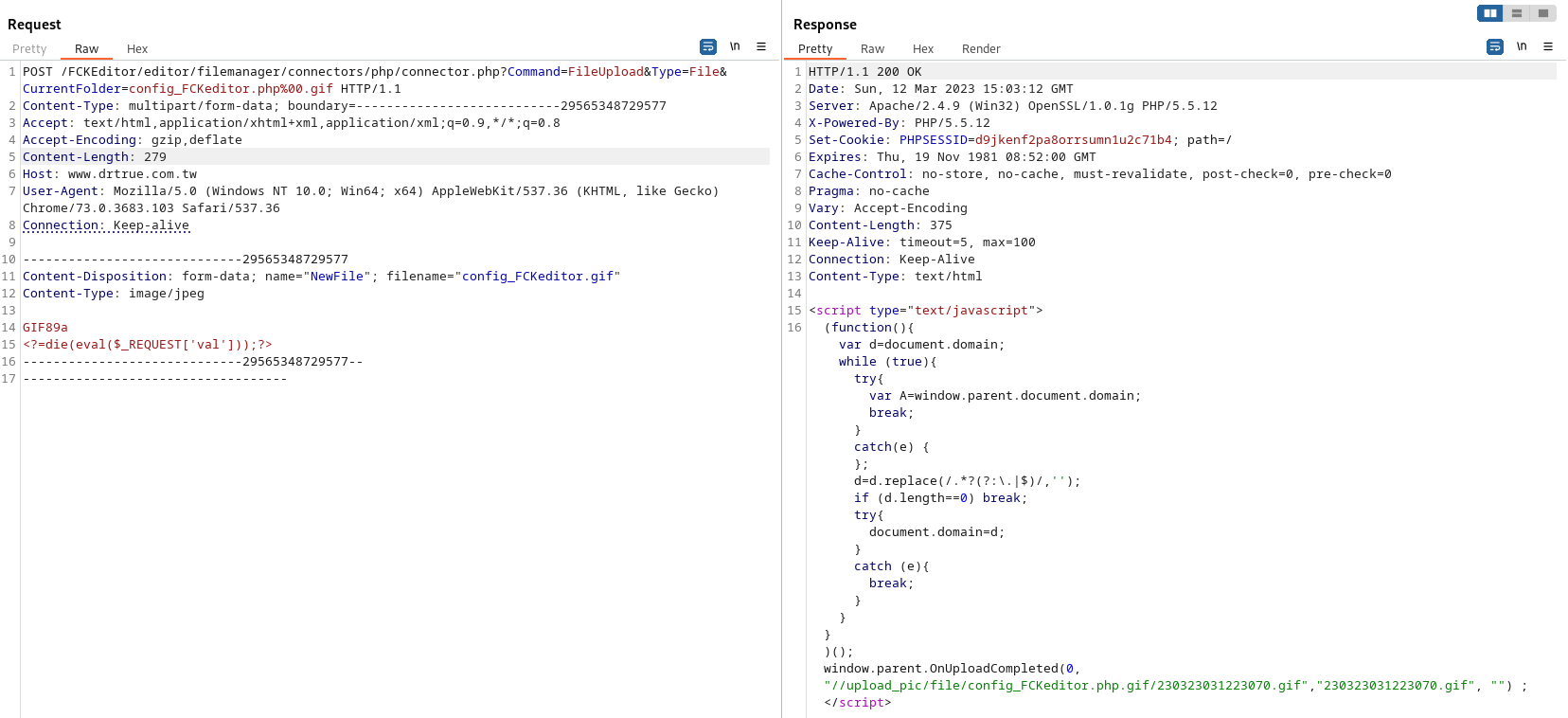Toggle show non-printable characters in Response panel

(1522, 46)
